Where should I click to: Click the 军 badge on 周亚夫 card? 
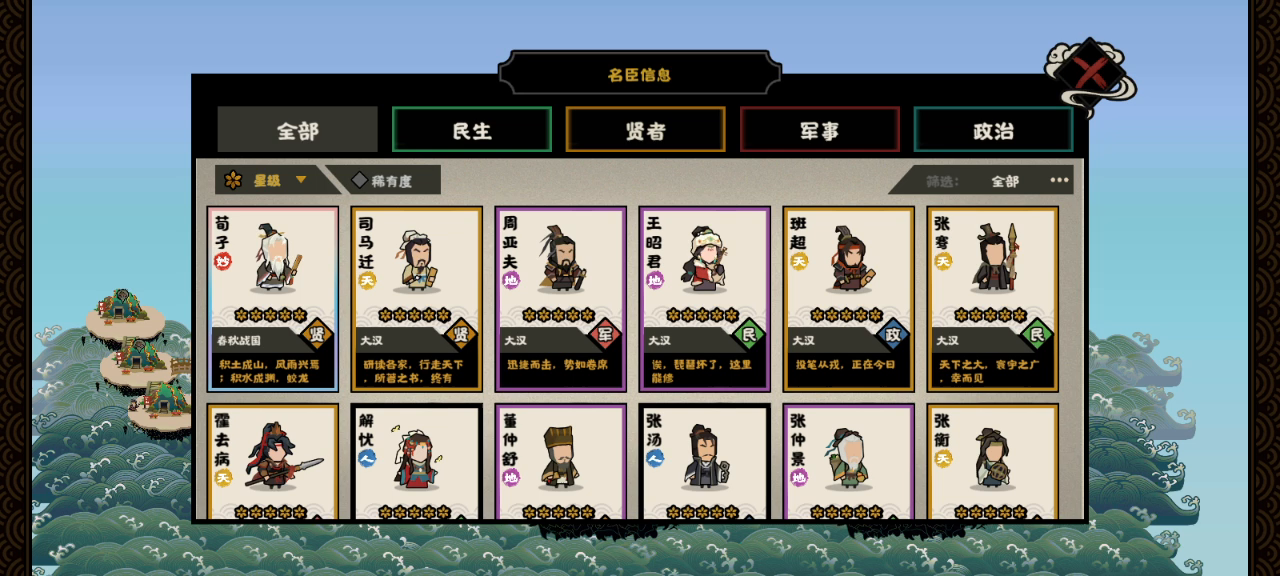(605, 335)
